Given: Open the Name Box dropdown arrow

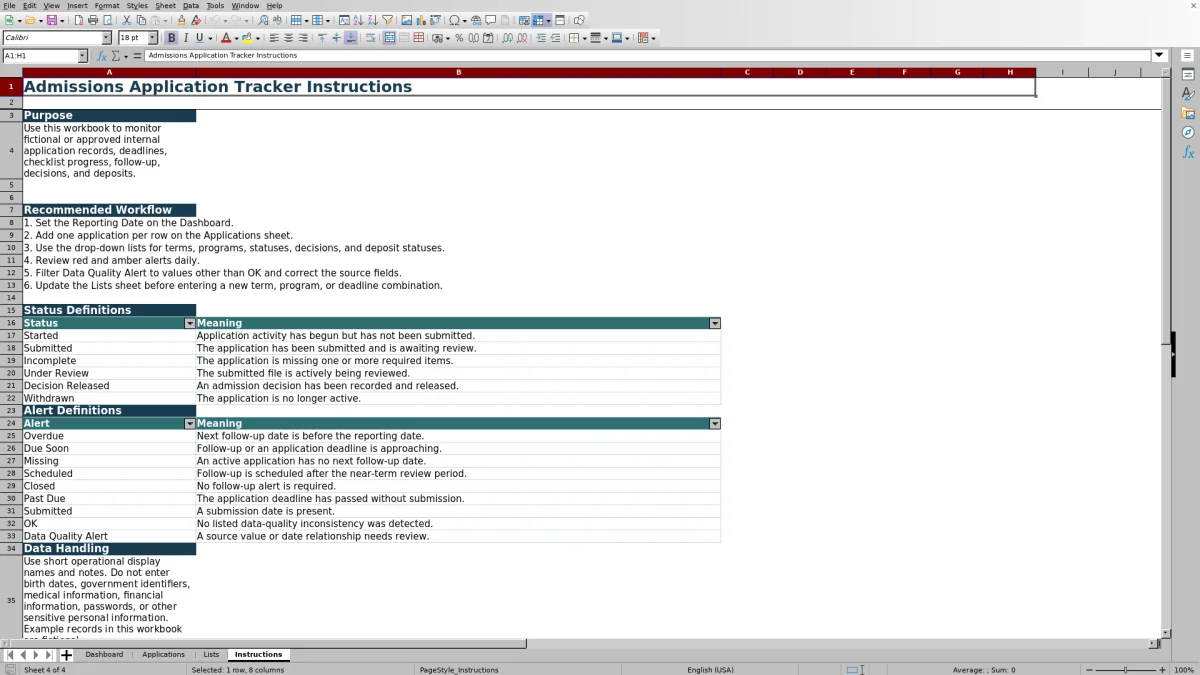Looking at the screenshot, I should coord(82,56).
